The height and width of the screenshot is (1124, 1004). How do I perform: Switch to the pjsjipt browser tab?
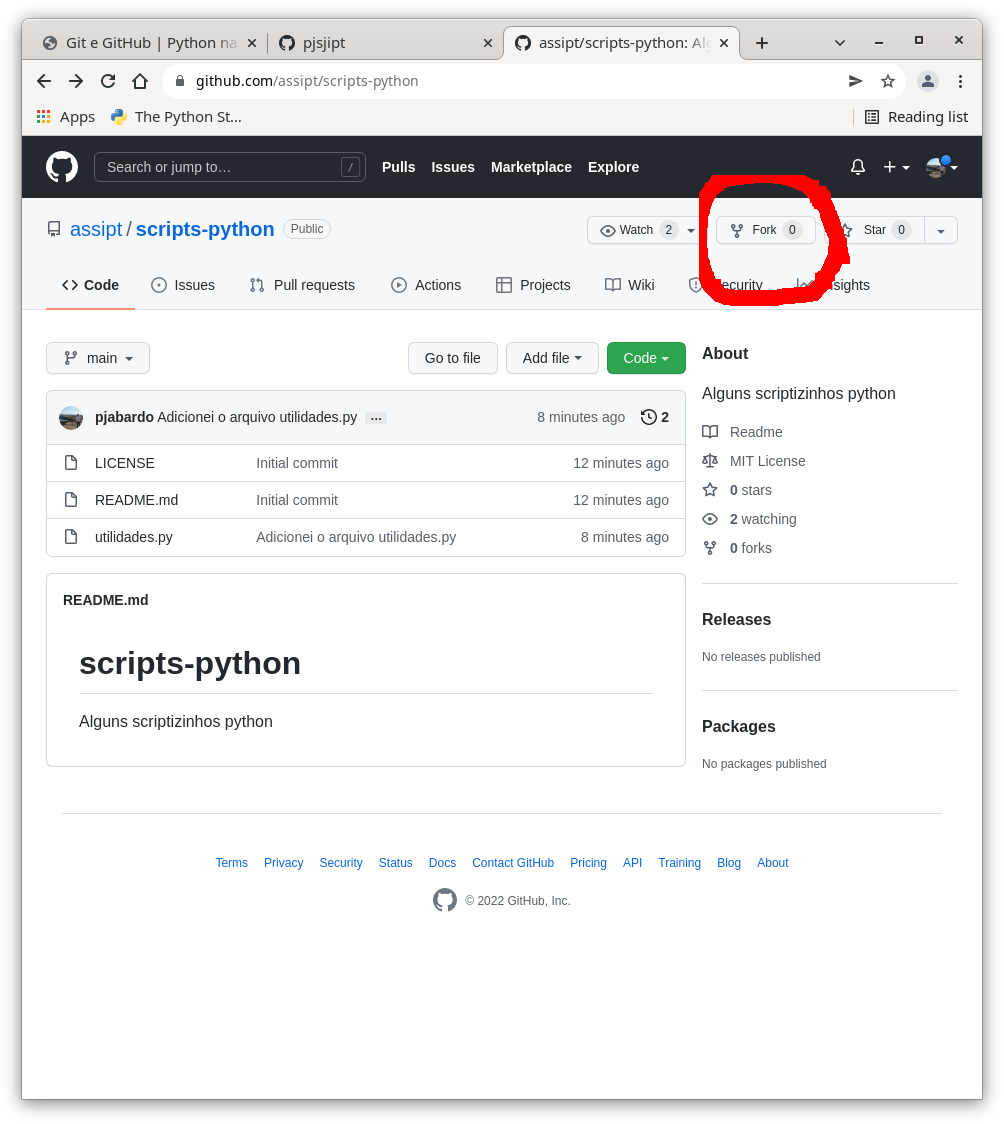click(x=386, y=43)
